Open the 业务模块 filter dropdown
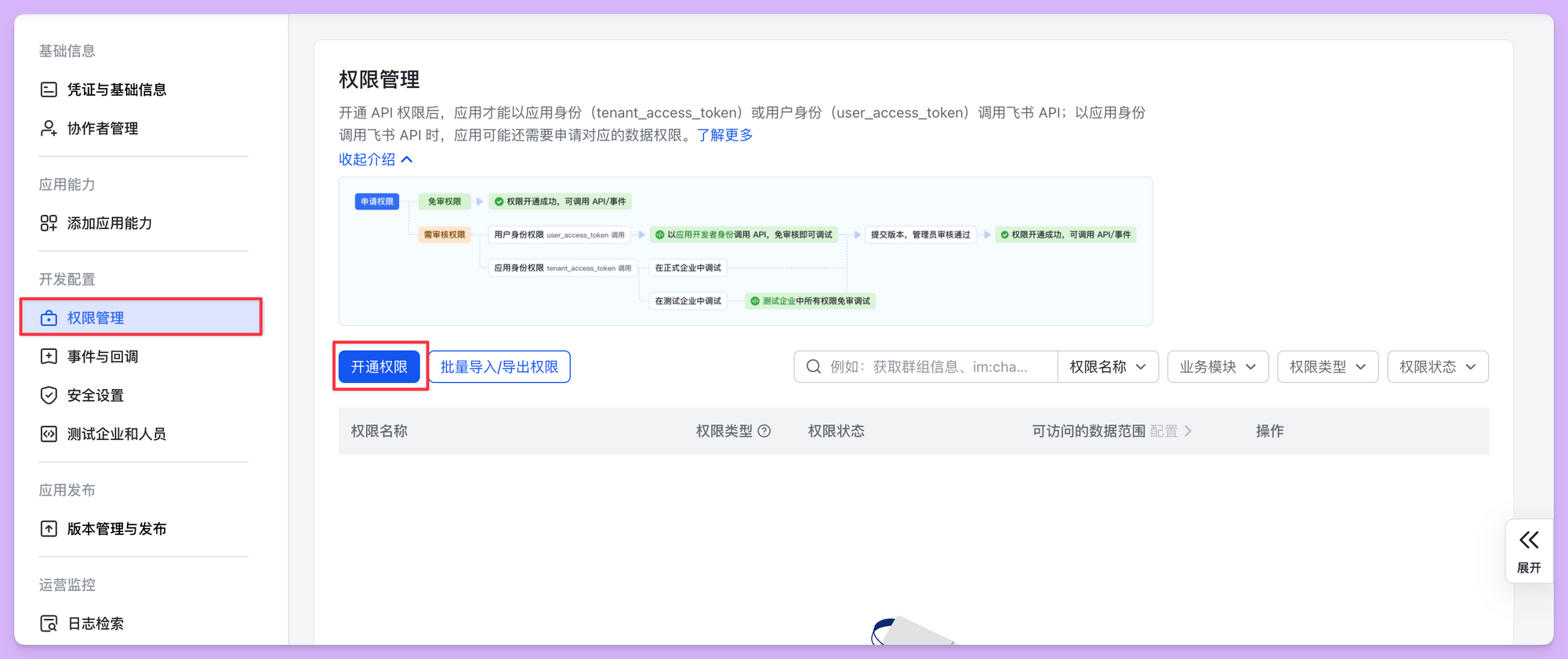1568x659 pixels. pos(1218,366)
